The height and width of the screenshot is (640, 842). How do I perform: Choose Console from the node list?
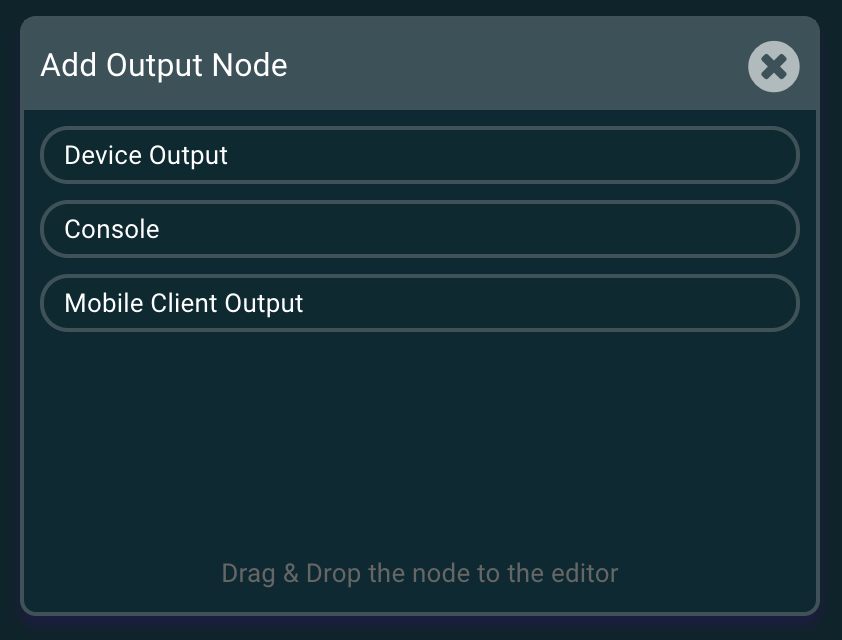[x=420, y=229]
